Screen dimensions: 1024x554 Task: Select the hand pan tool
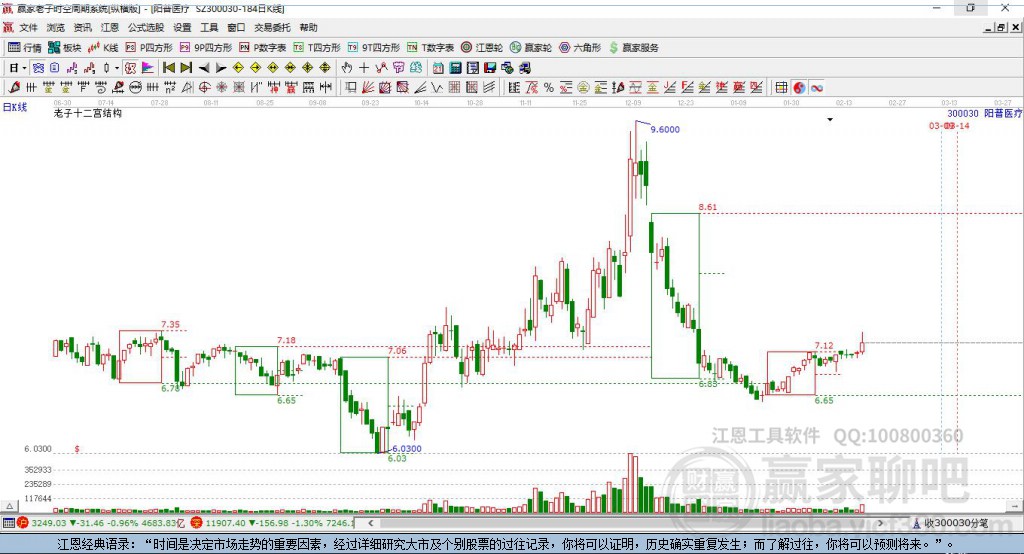(347, 67)
